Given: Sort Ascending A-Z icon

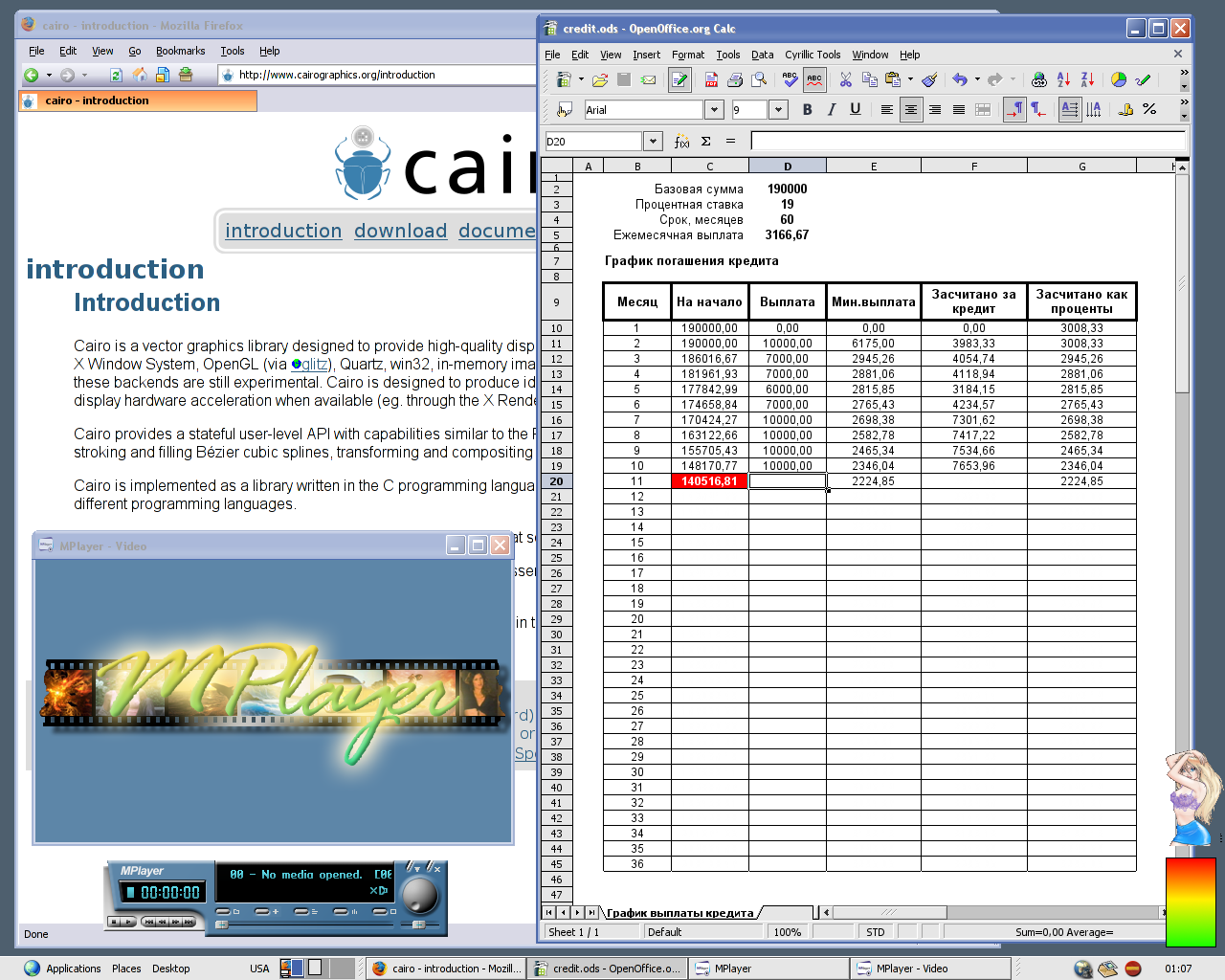Looking at the screenshot, I should tap(1063, 80).
